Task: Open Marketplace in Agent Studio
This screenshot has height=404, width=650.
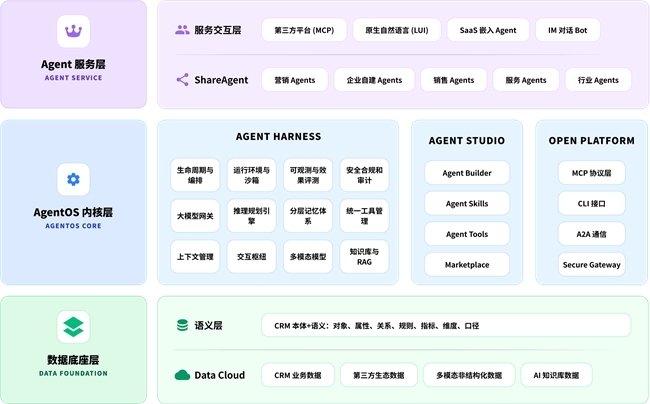Action: click(x=467, y=265)
